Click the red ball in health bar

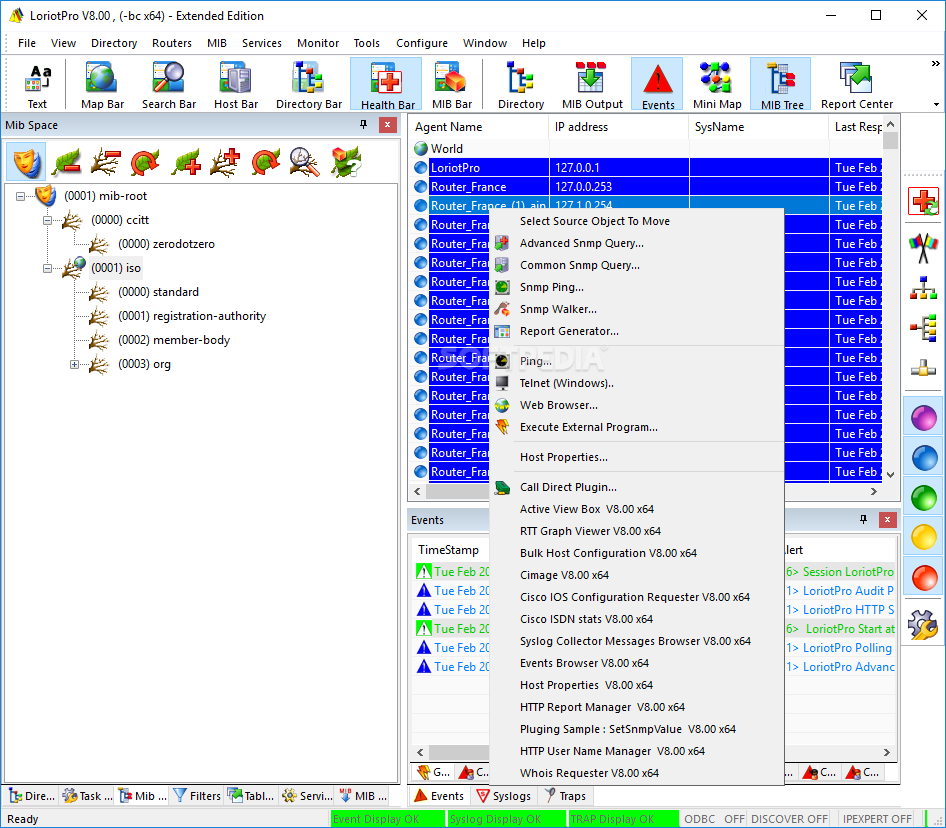(923, 577)
